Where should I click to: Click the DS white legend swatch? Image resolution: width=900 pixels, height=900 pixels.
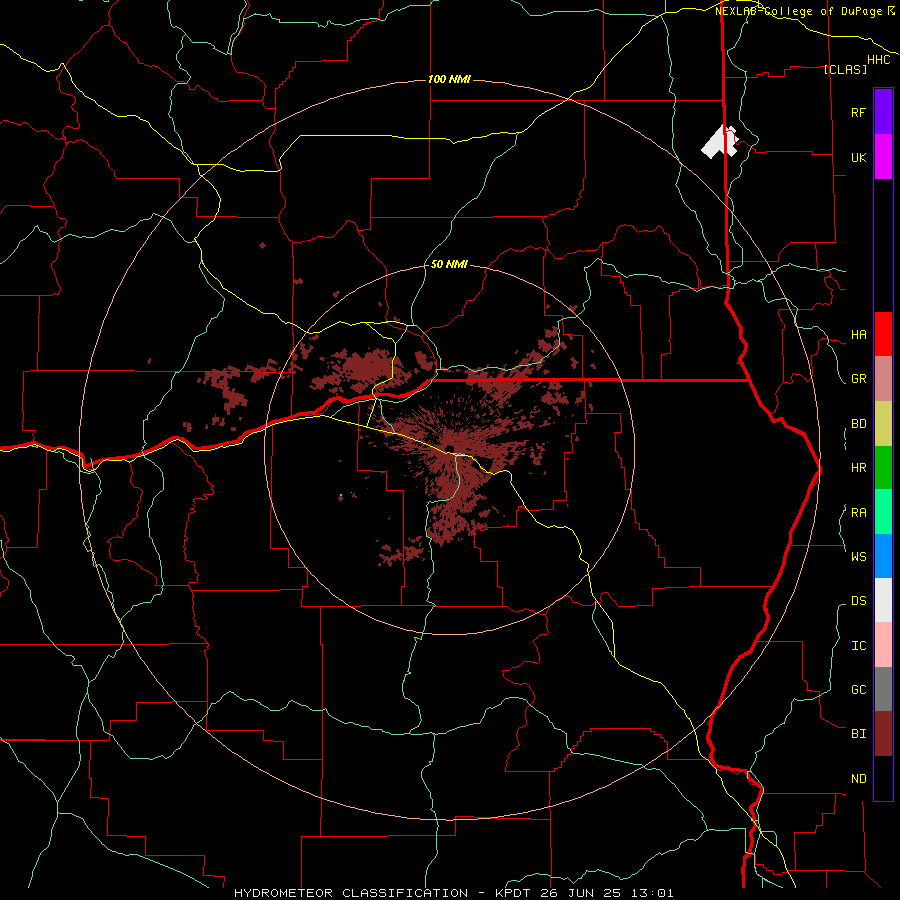click(x=883, y=600)
